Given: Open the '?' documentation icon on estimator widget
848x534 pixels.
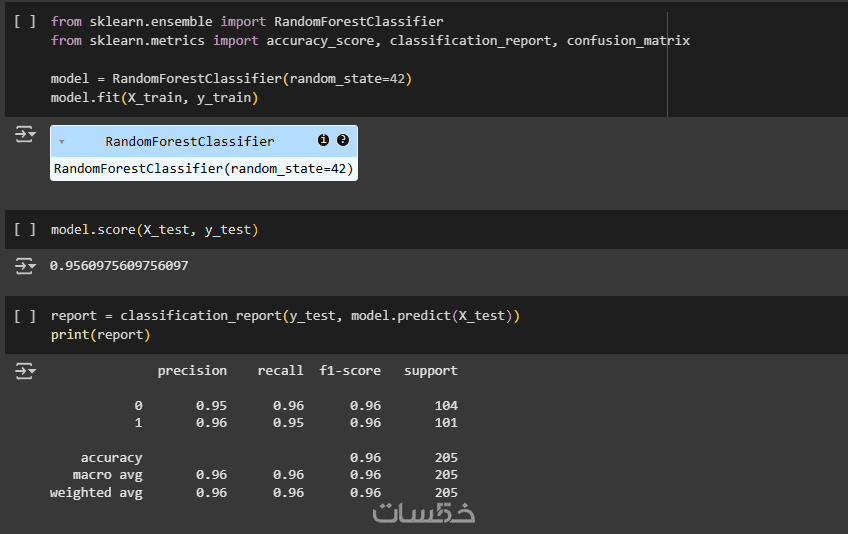Looking at the screenshot, I should (x=343, y=141).
